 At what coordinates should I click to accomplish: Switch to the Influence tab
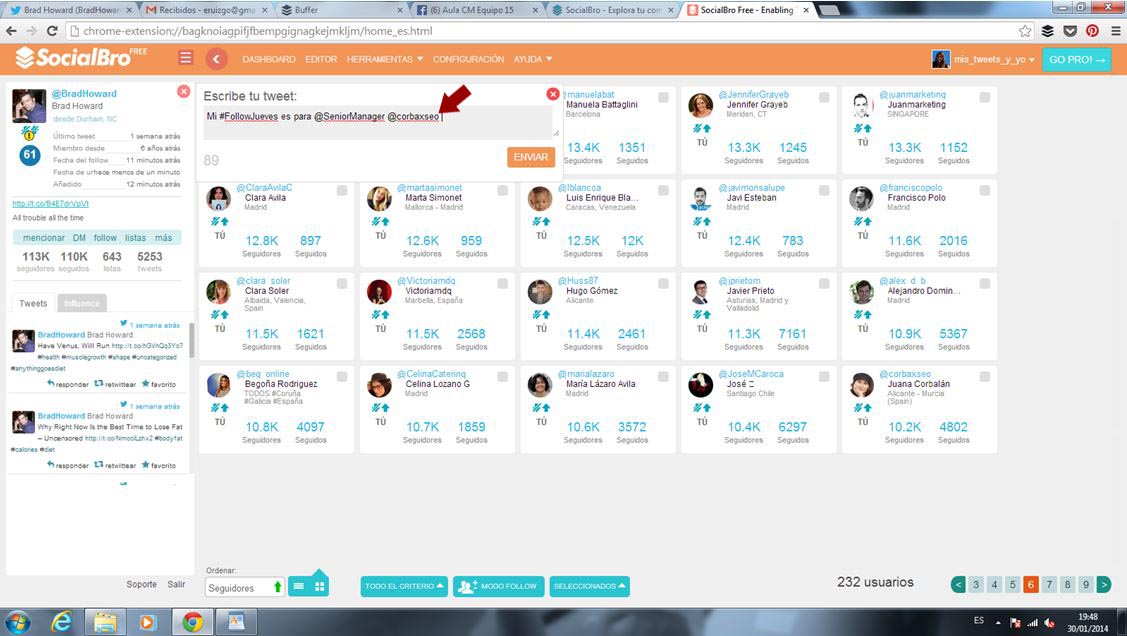point(81,303)
